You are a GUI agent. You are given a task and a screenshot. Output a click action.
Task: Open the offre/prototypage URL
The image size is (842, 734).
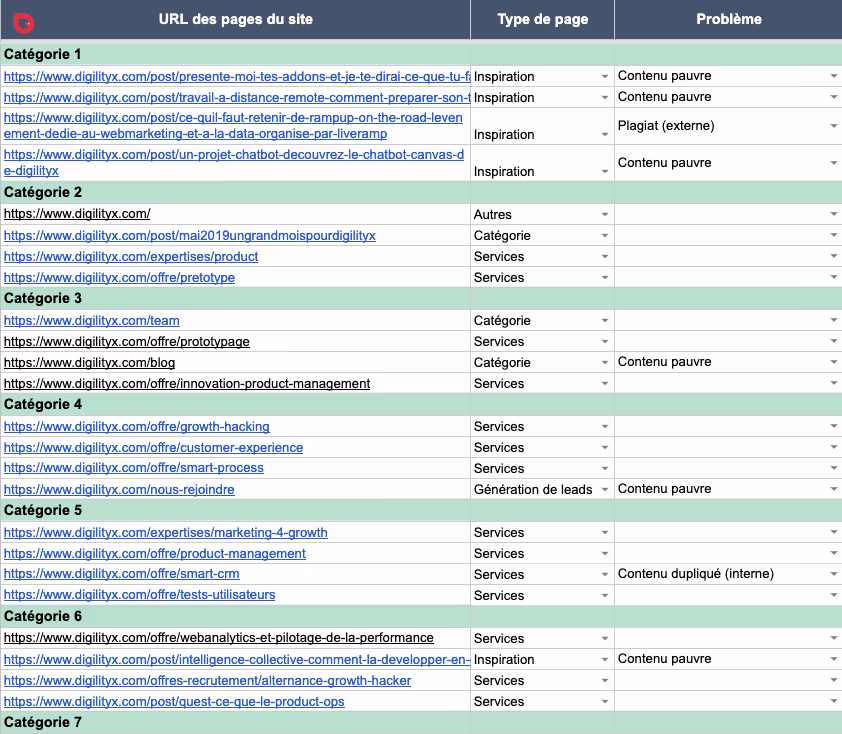point(127,341)
